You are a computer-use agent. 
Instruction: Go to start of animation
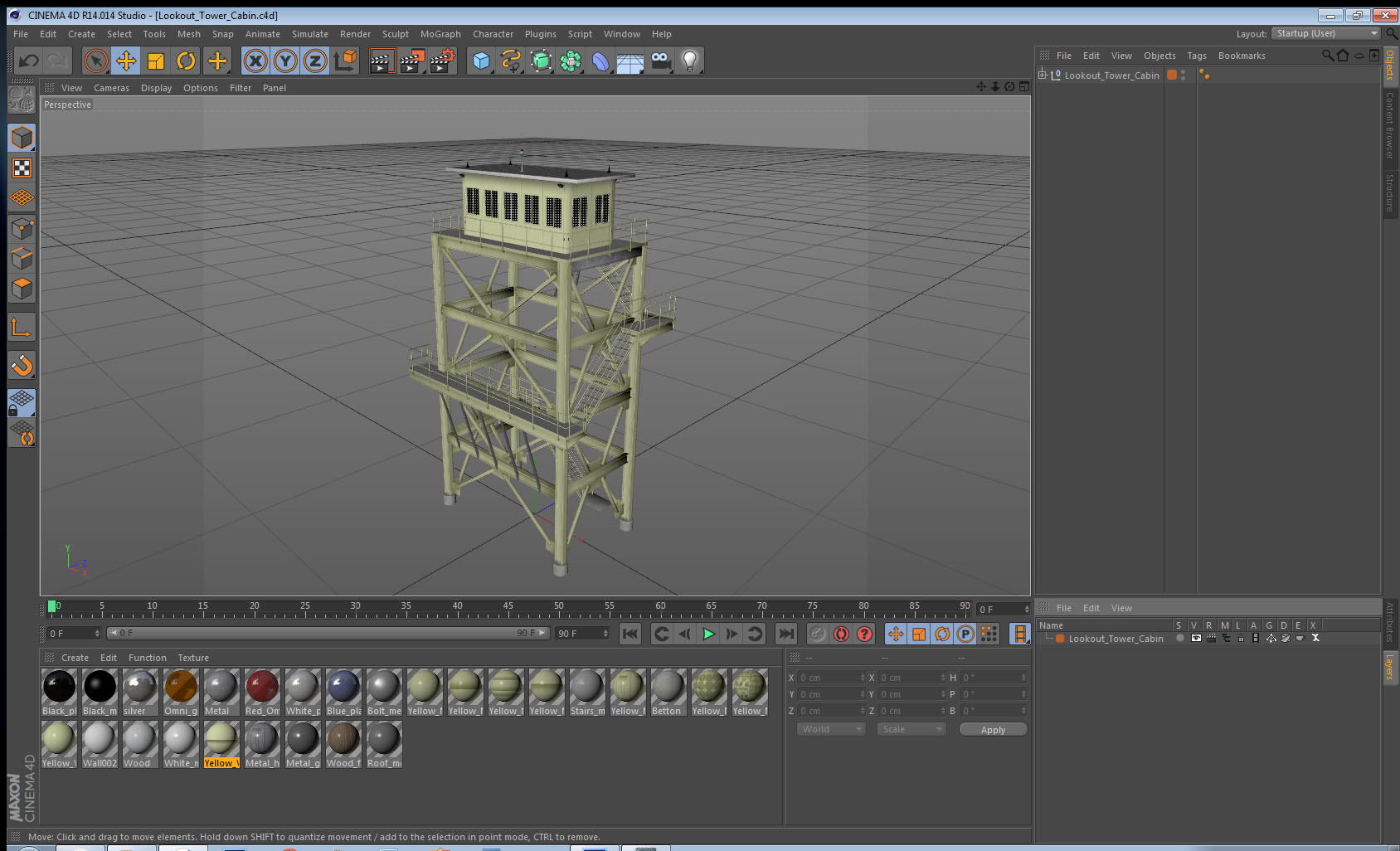pos(630,634)
